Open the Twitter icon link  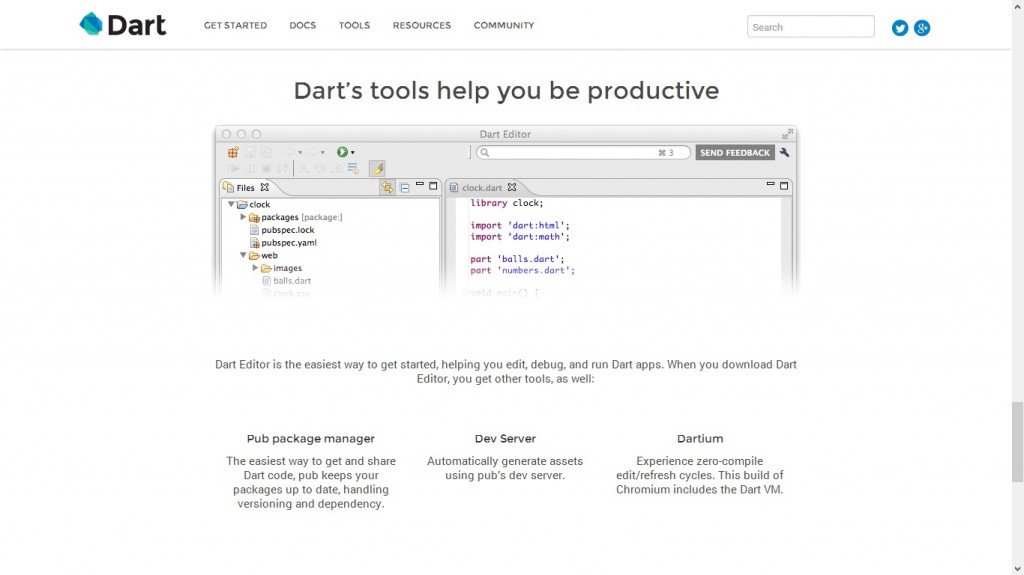click(x=900, y=28)
